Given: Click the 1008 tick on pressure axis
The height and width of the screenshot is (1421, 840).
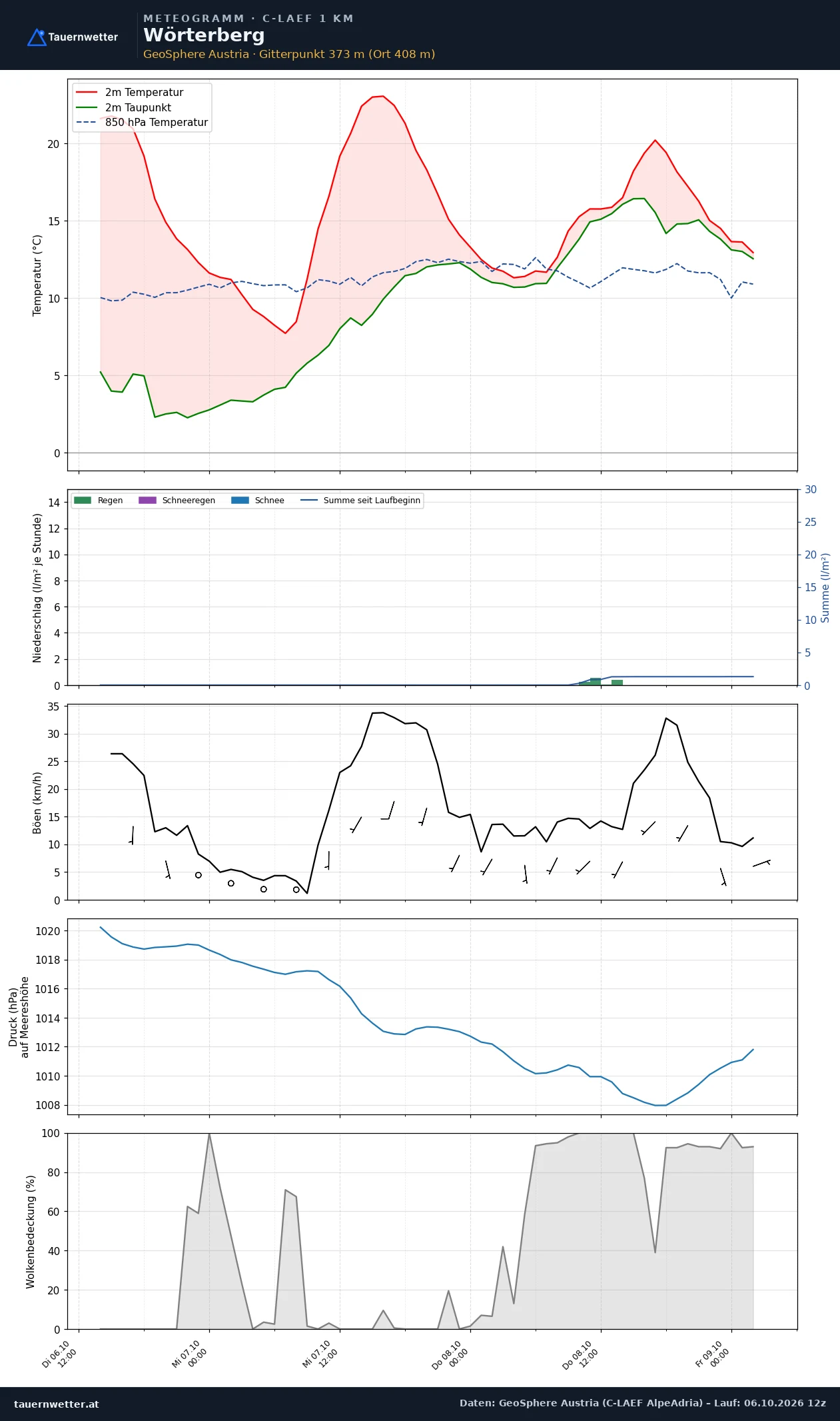Looking at the screenshot, I should [x=47, y=1105].
